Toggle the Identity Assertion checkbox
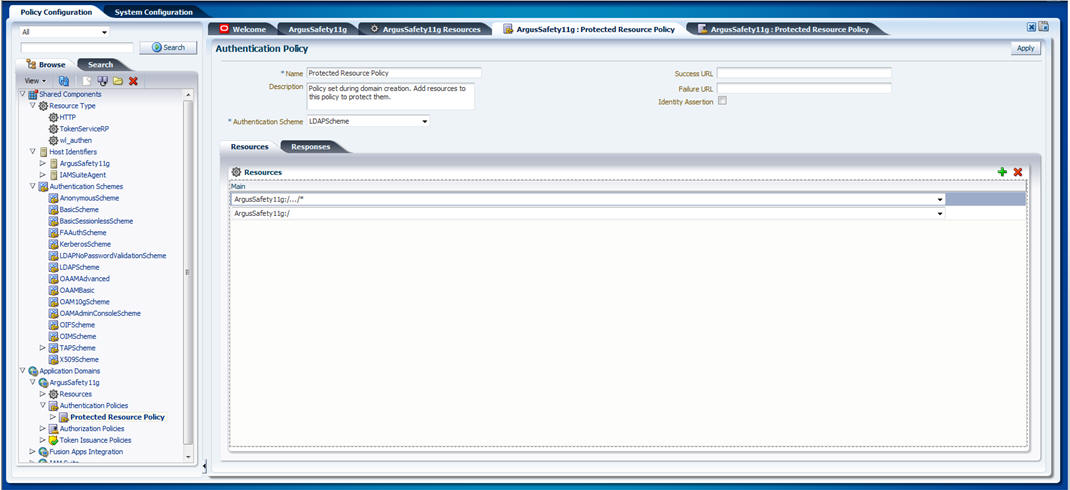Image resolution: width=1070 pixels, height=490 pixels. point(723,101)
